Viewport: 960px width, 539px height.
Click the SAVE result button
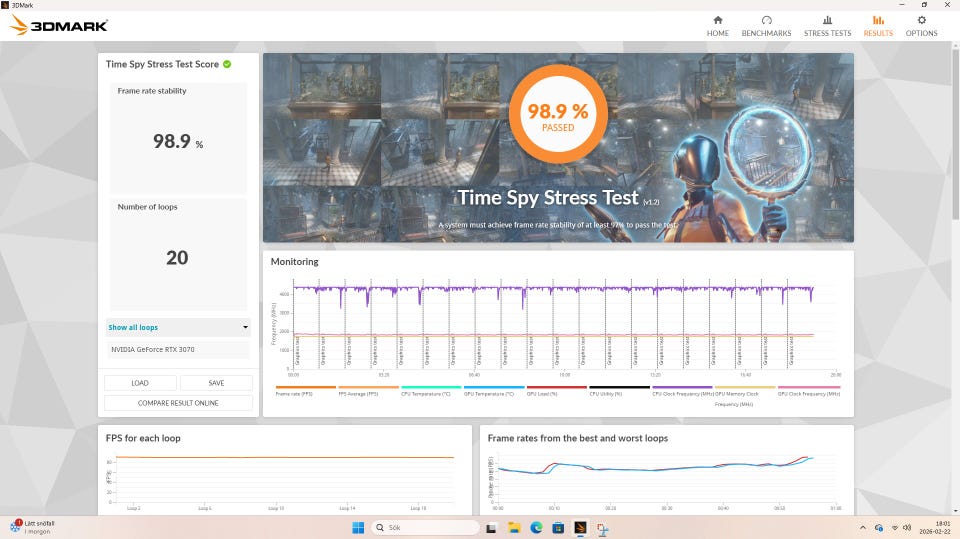[x=216, y=383]
